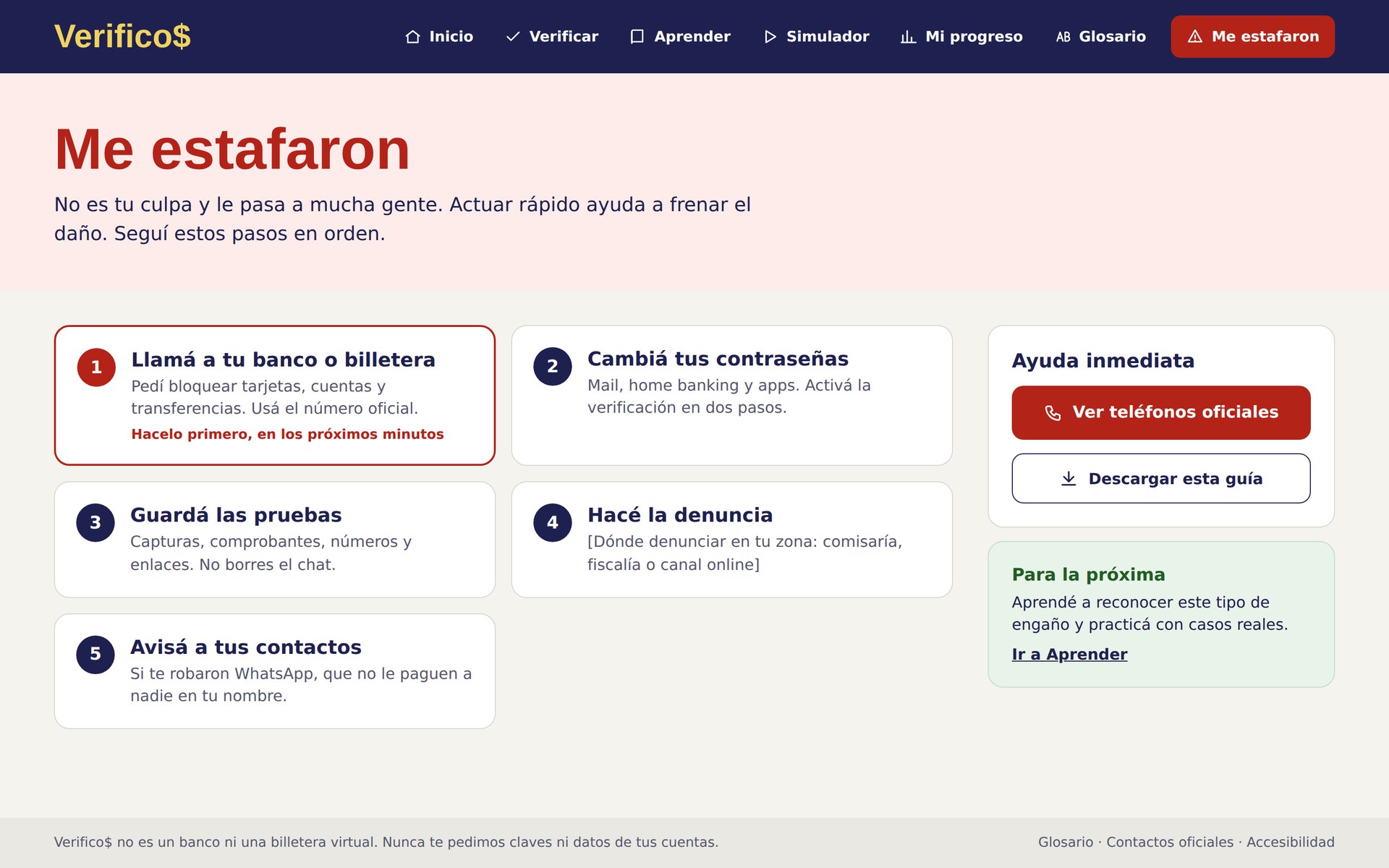
Task: Follow the Ir a Aprender link
Action: 1069,655
